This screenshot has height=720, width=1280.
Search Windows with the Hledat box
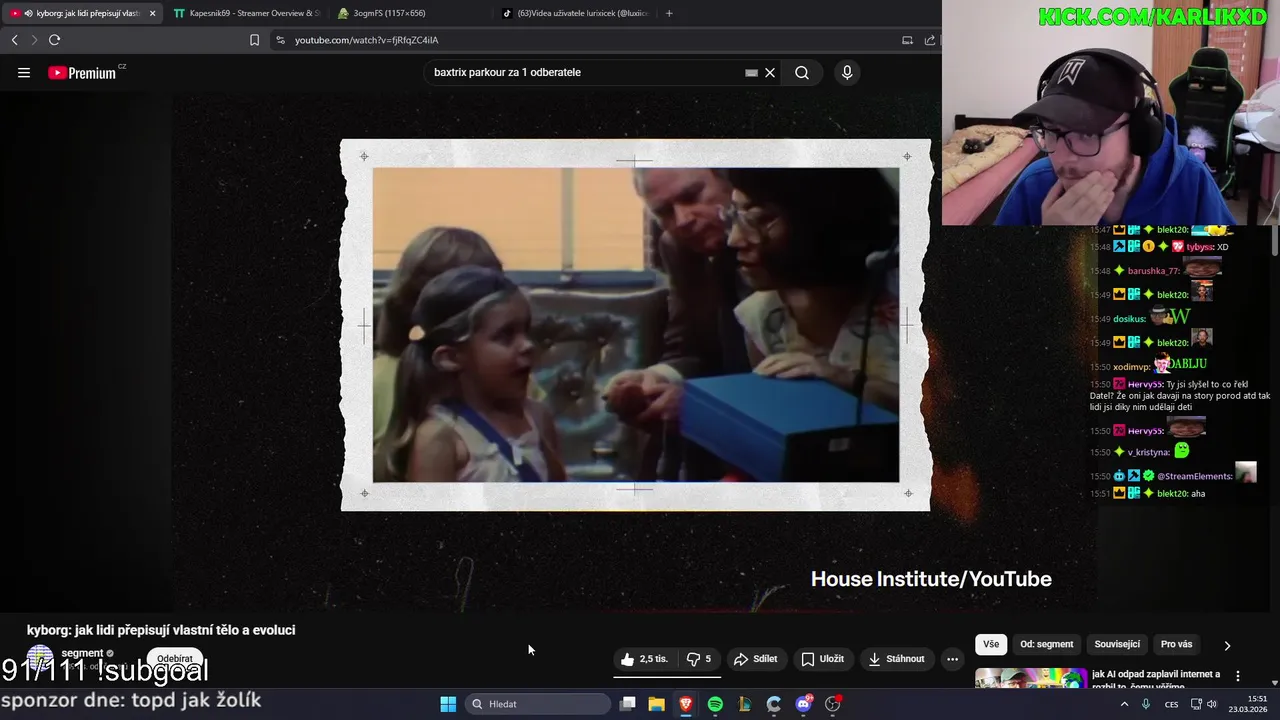[x=538, y=704]
